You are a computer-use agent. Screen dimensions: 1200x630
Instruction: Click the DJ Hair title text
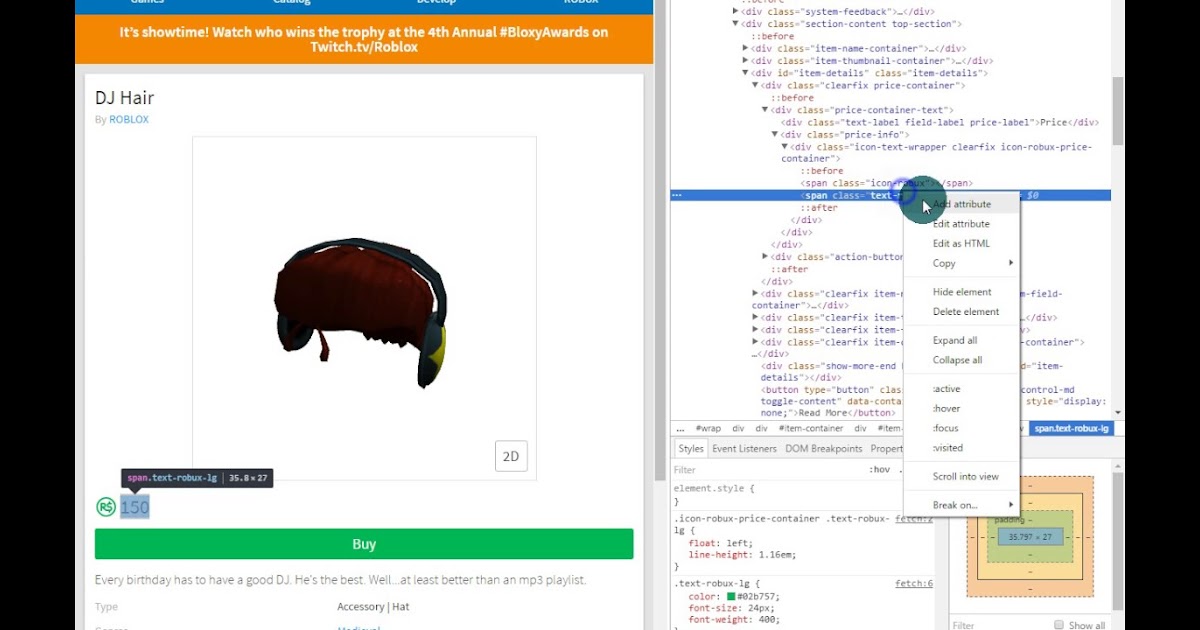124,98
